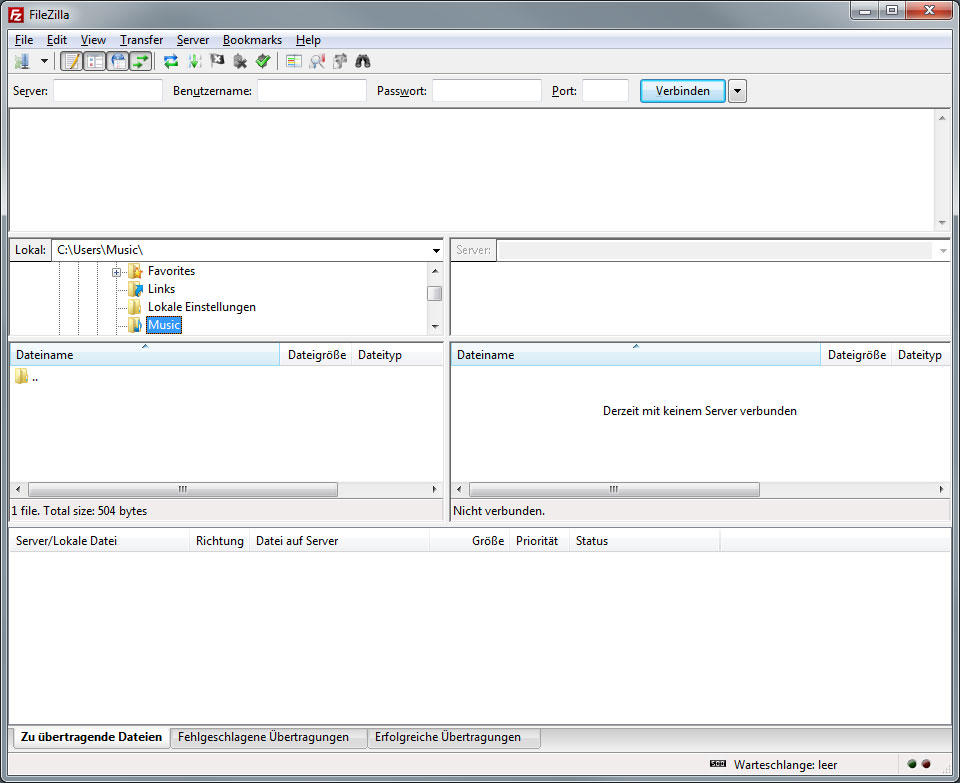The image size is (960, 783).
Task: Click the Richtung queue column header
Action: (x=220, y=541)
